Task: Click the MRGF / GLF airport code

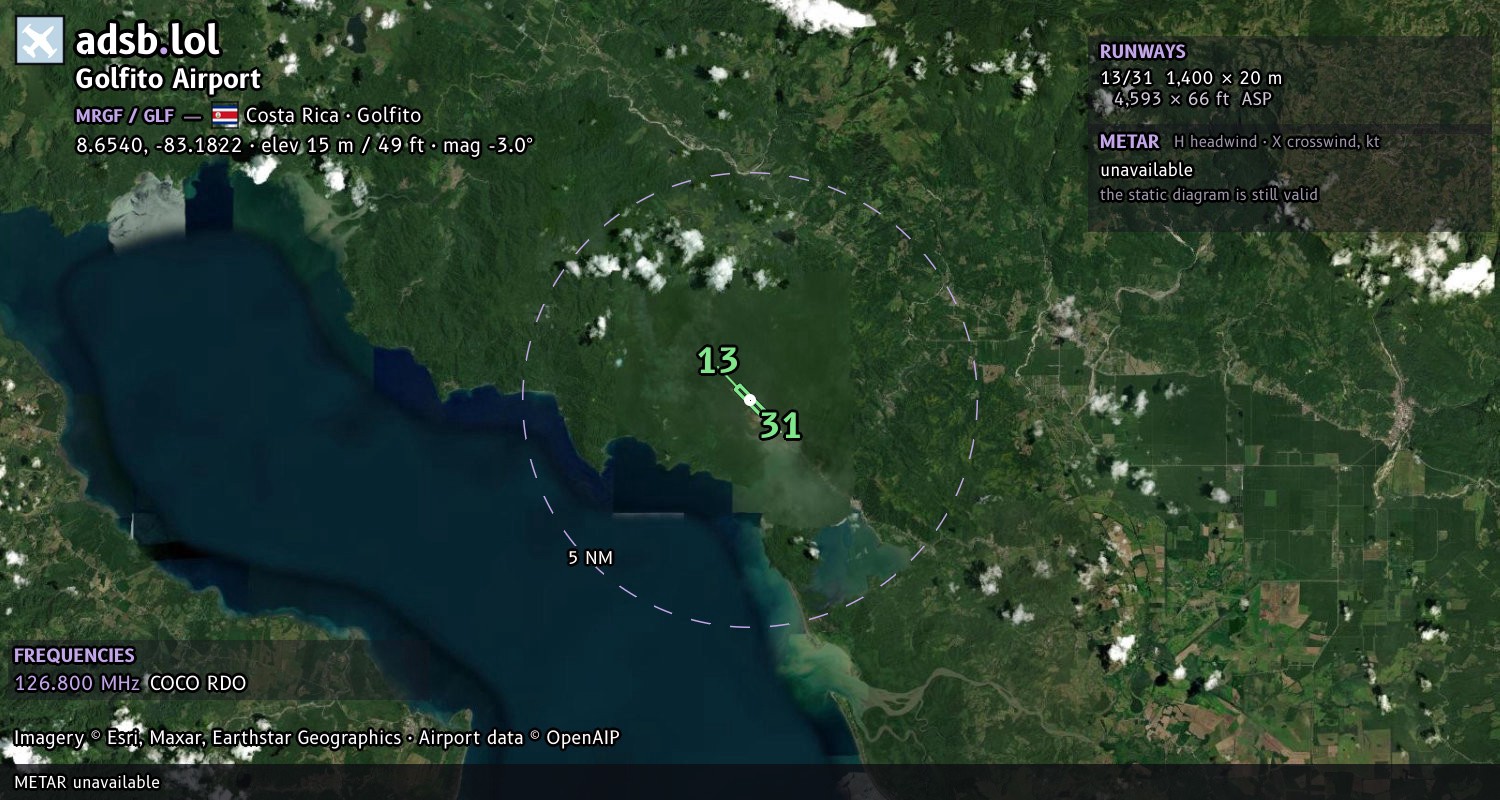Action: [125, 115]
